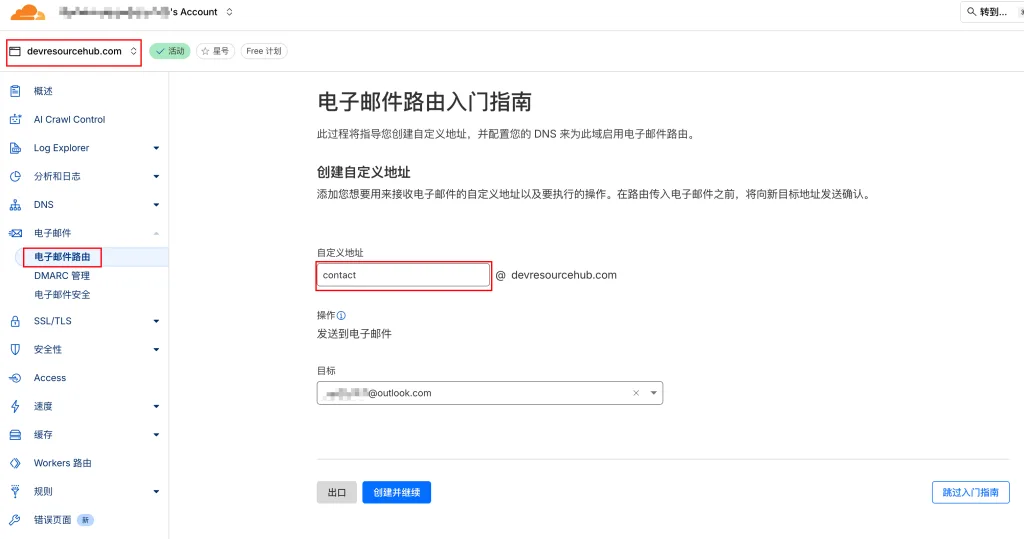Expand the 缓存 section arrow

pyautogui.click(x=156, y=435)
